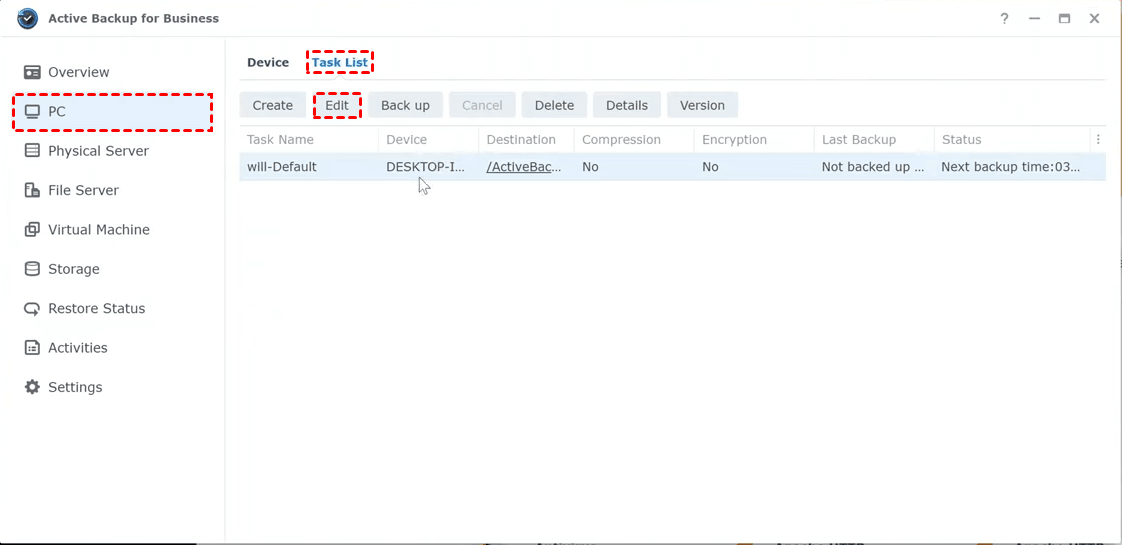Open the Version button

tap(702, 105)
